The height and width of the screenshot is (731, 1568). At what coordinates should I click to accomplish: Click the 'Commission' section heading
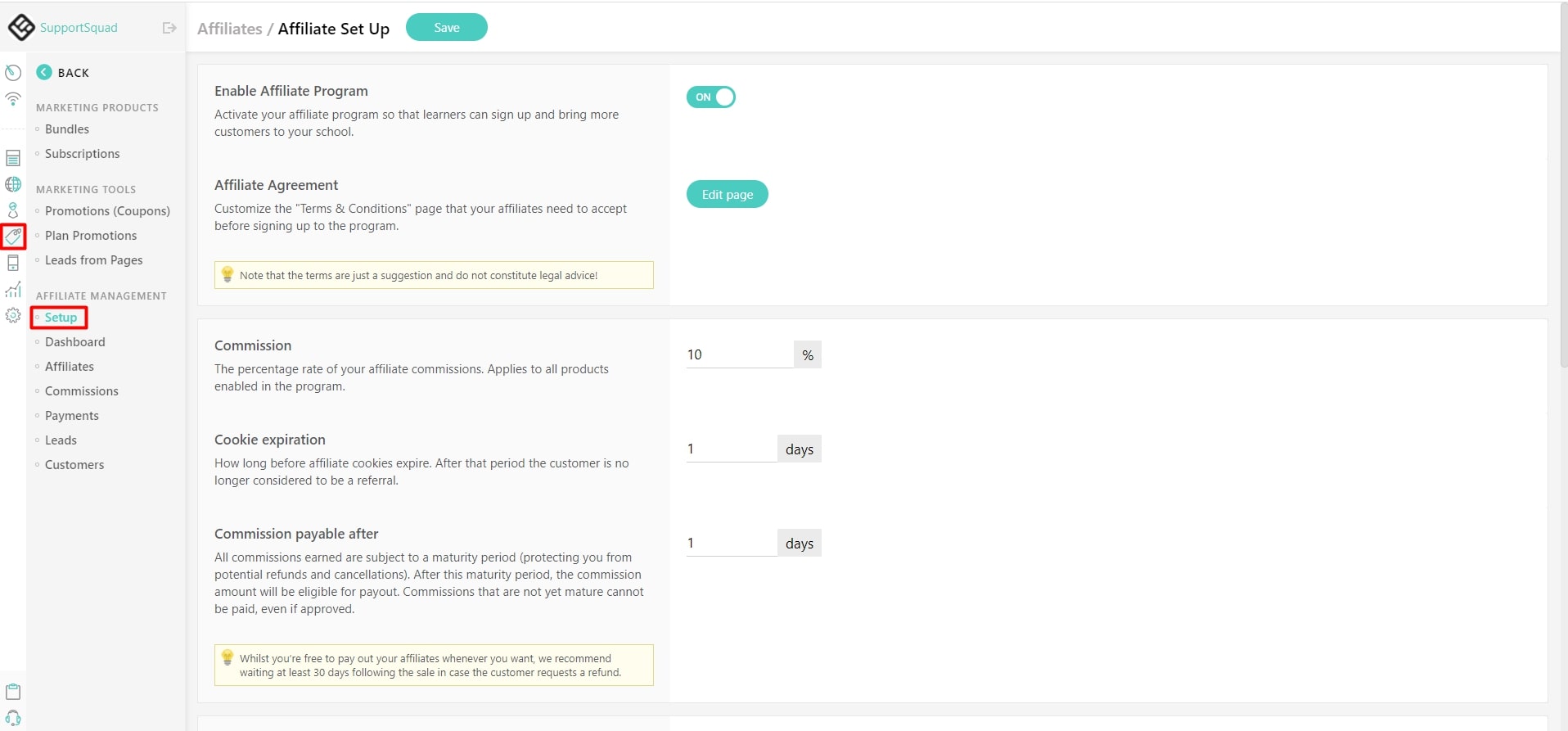tap(253, 345)
